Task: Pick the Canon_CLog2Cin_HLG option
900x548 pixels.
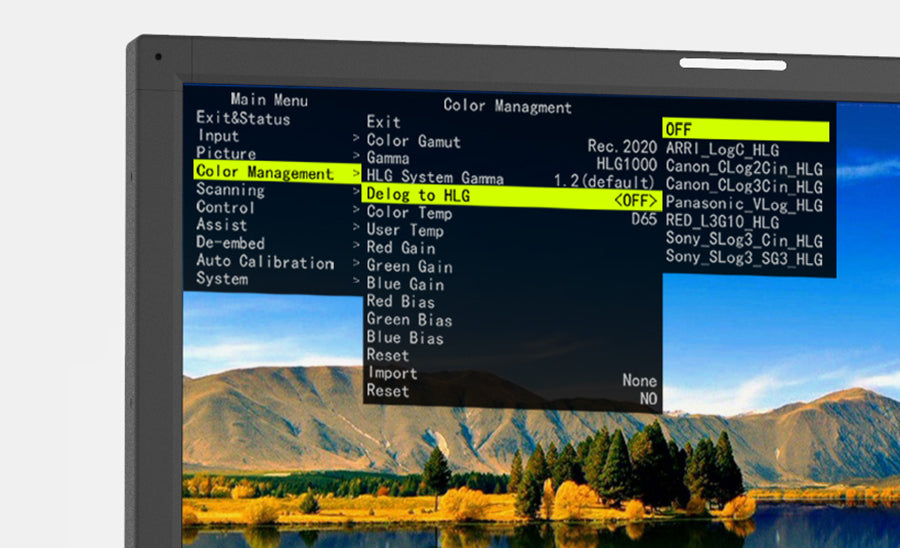Action: pyautogui.click(x=744, y=167)
